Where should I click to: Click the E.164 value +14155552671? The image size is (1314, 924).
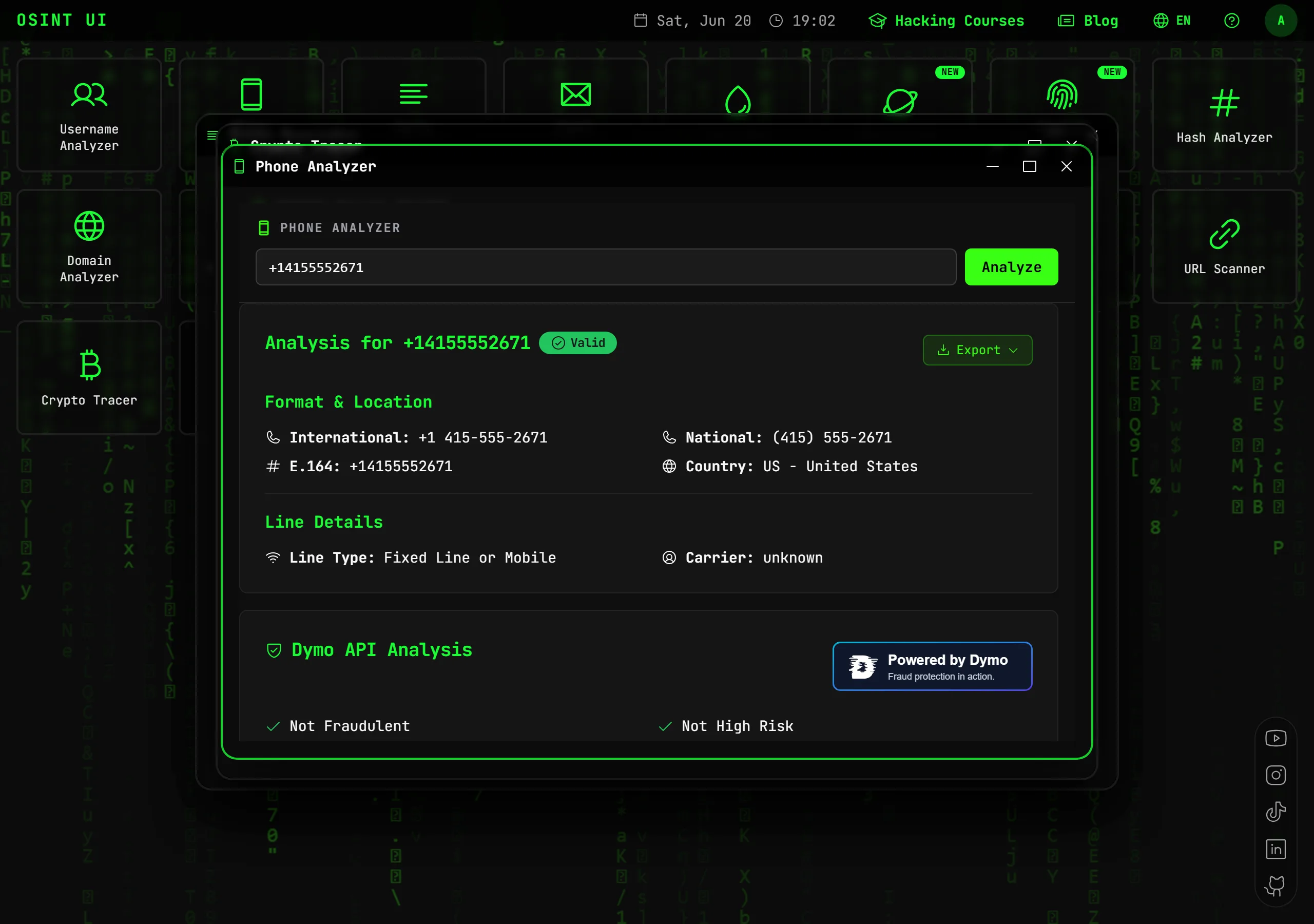[x=400, y=467]
